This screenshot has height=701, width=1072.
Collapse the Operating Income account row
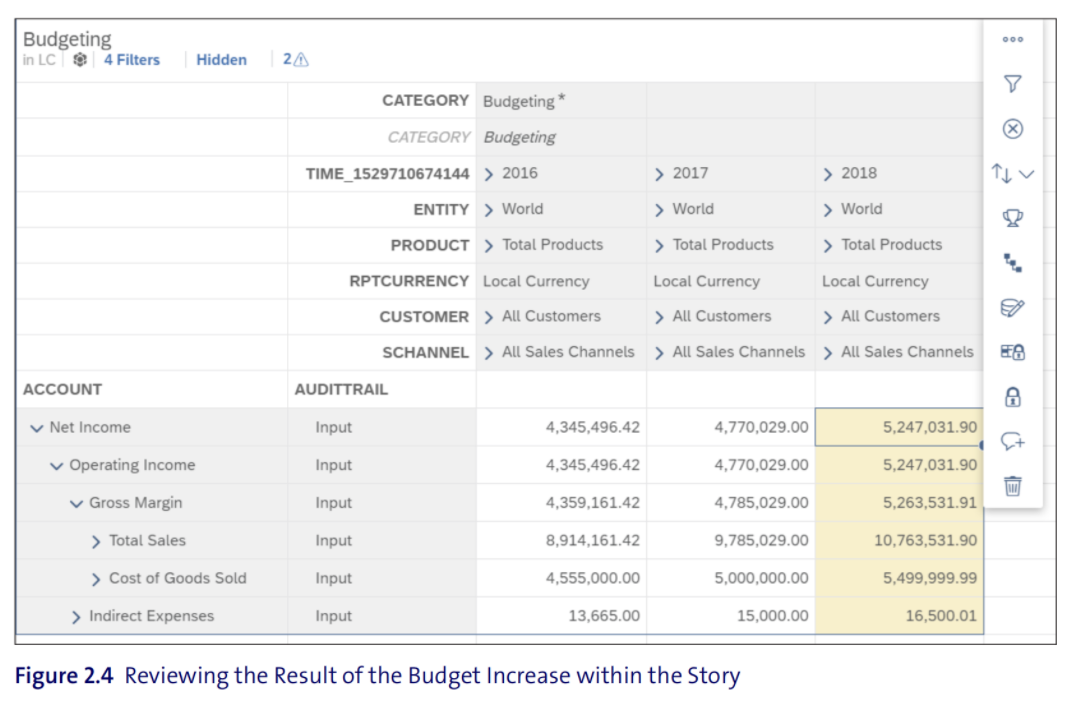tap(57, 466)
